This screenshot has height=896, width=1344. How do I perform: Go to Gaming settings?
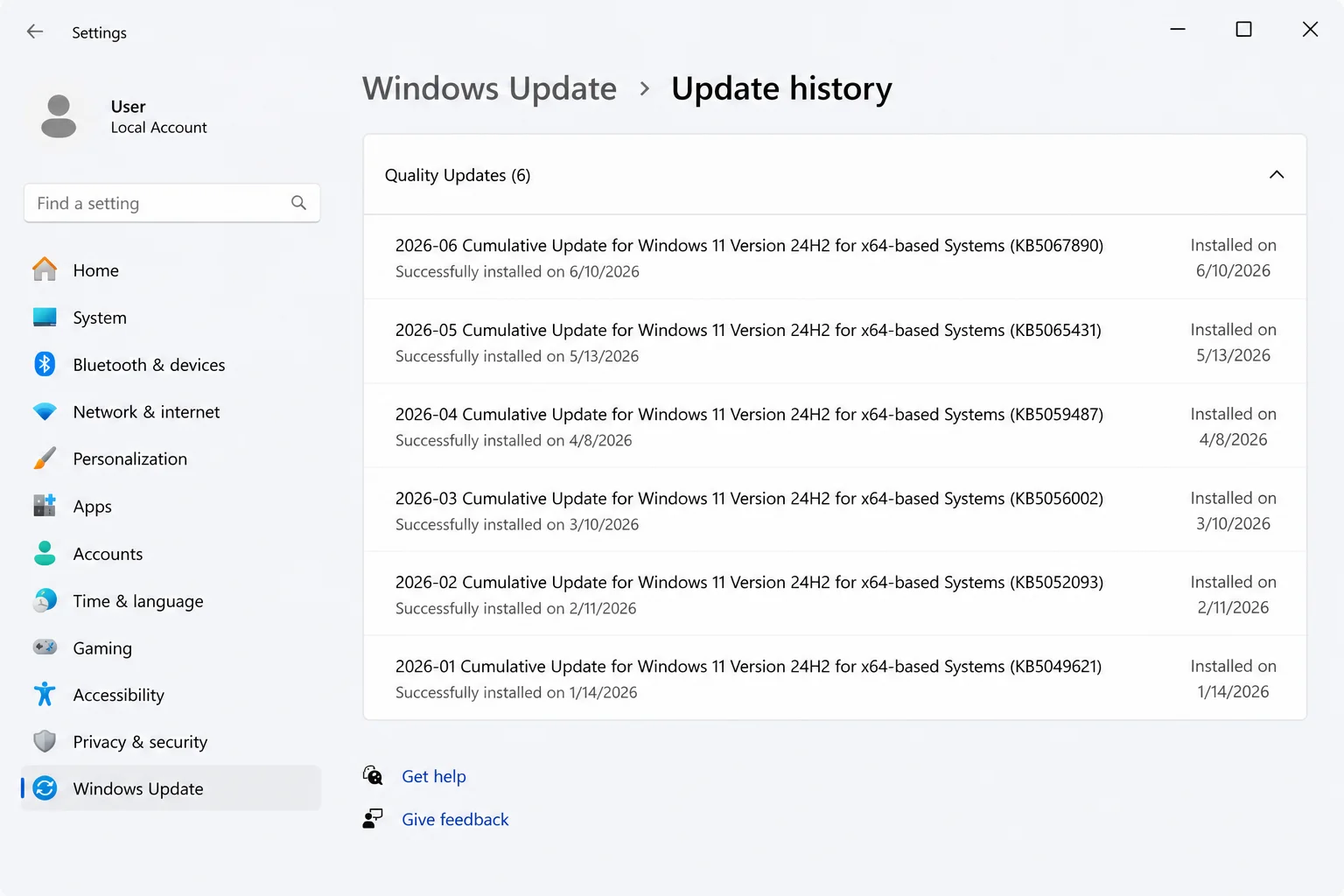click(x=171, y=648)
